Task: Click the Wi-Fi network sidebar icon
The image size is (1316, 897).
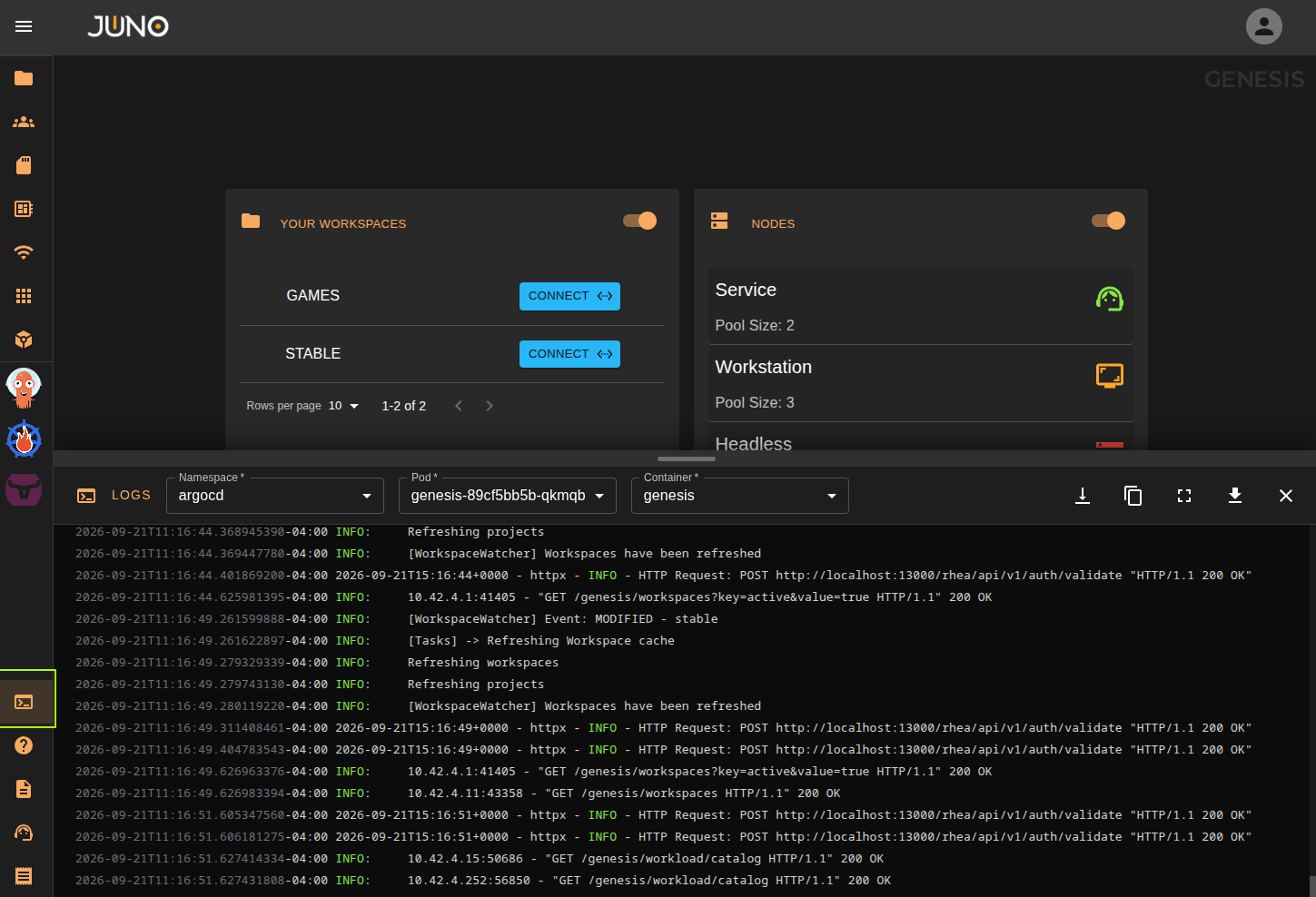Action: click(x=24, y=252)
